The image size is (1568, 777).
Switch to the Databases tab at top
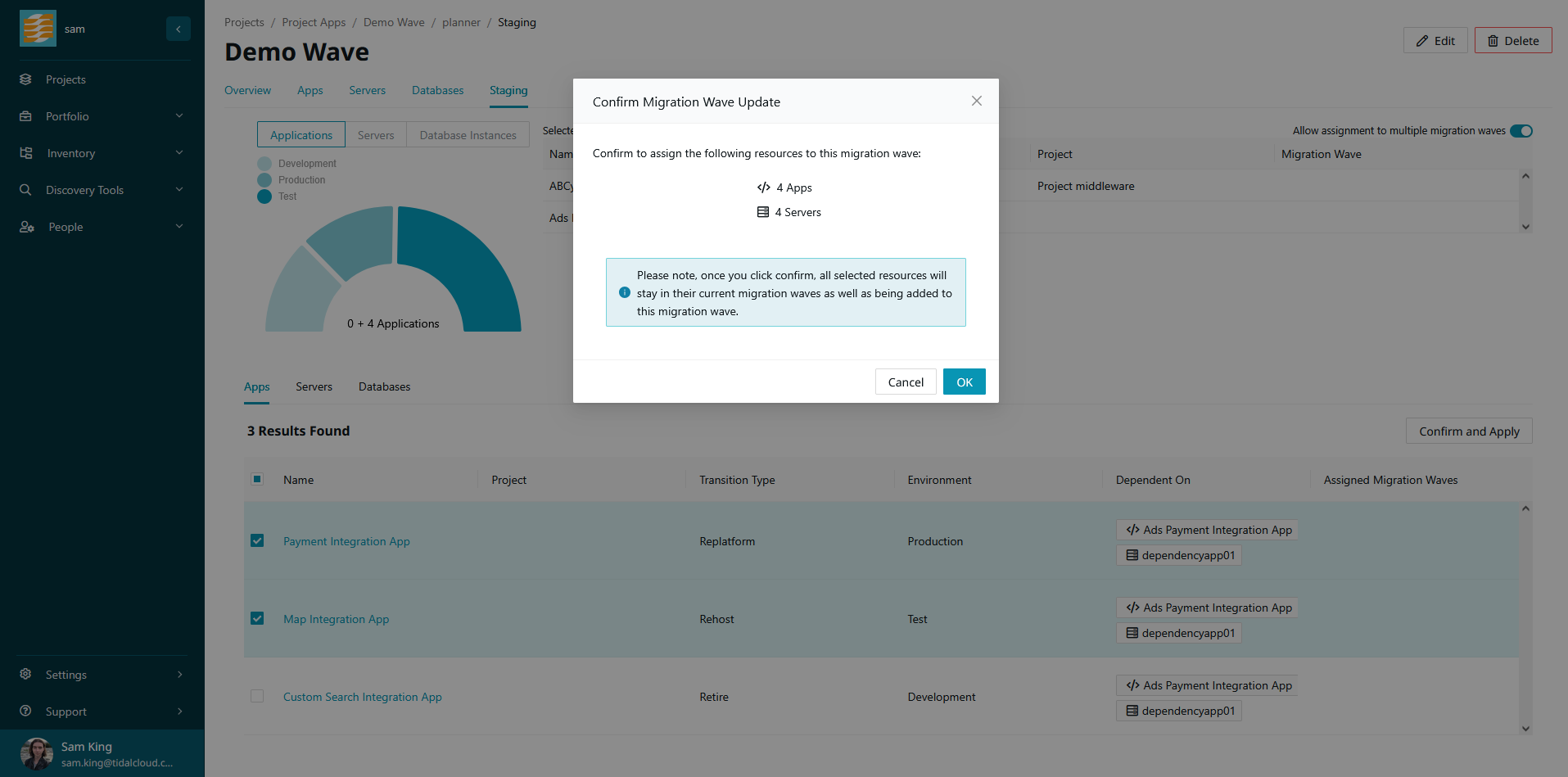pos(437,90)
